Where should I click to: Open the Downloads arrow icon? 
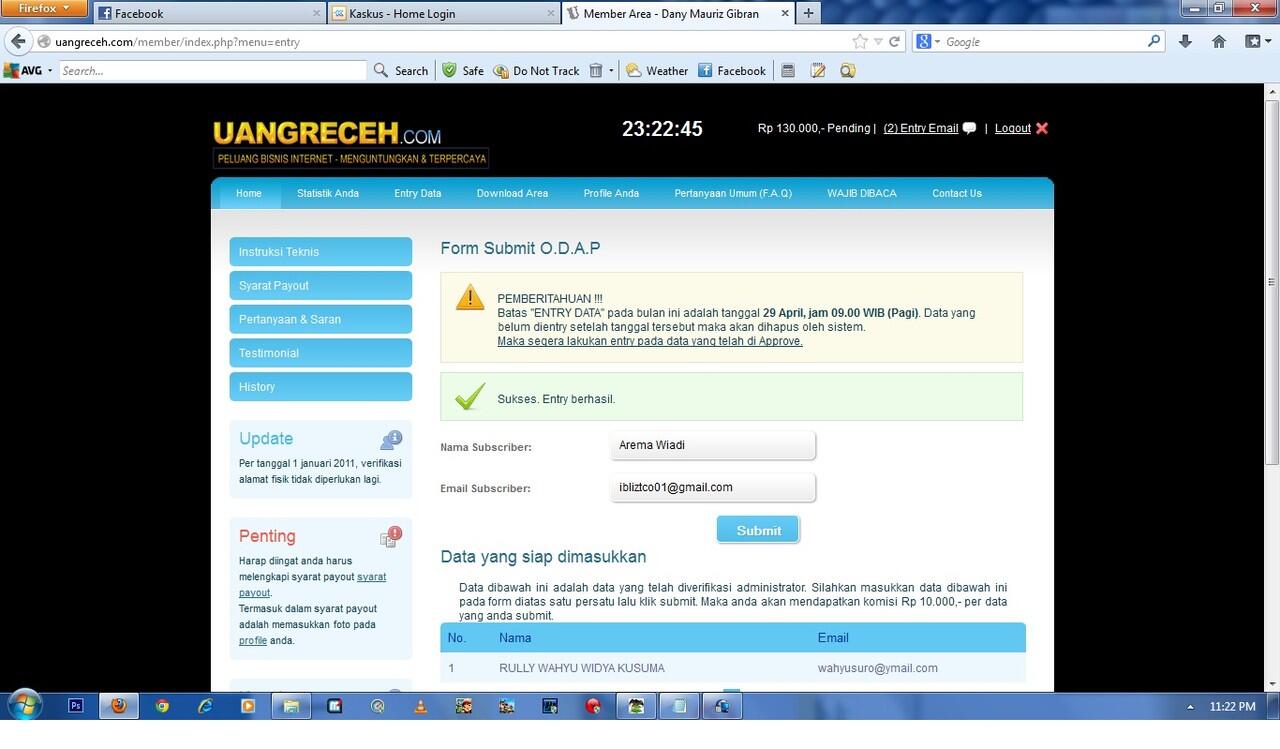[x=1185, y=41]
